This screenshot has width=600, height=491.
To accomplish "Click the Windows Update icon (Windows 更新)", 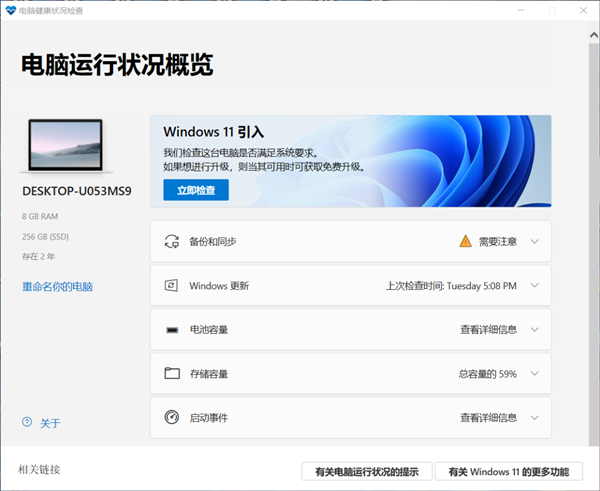I will pyautogui.click(x=171, y=285).
